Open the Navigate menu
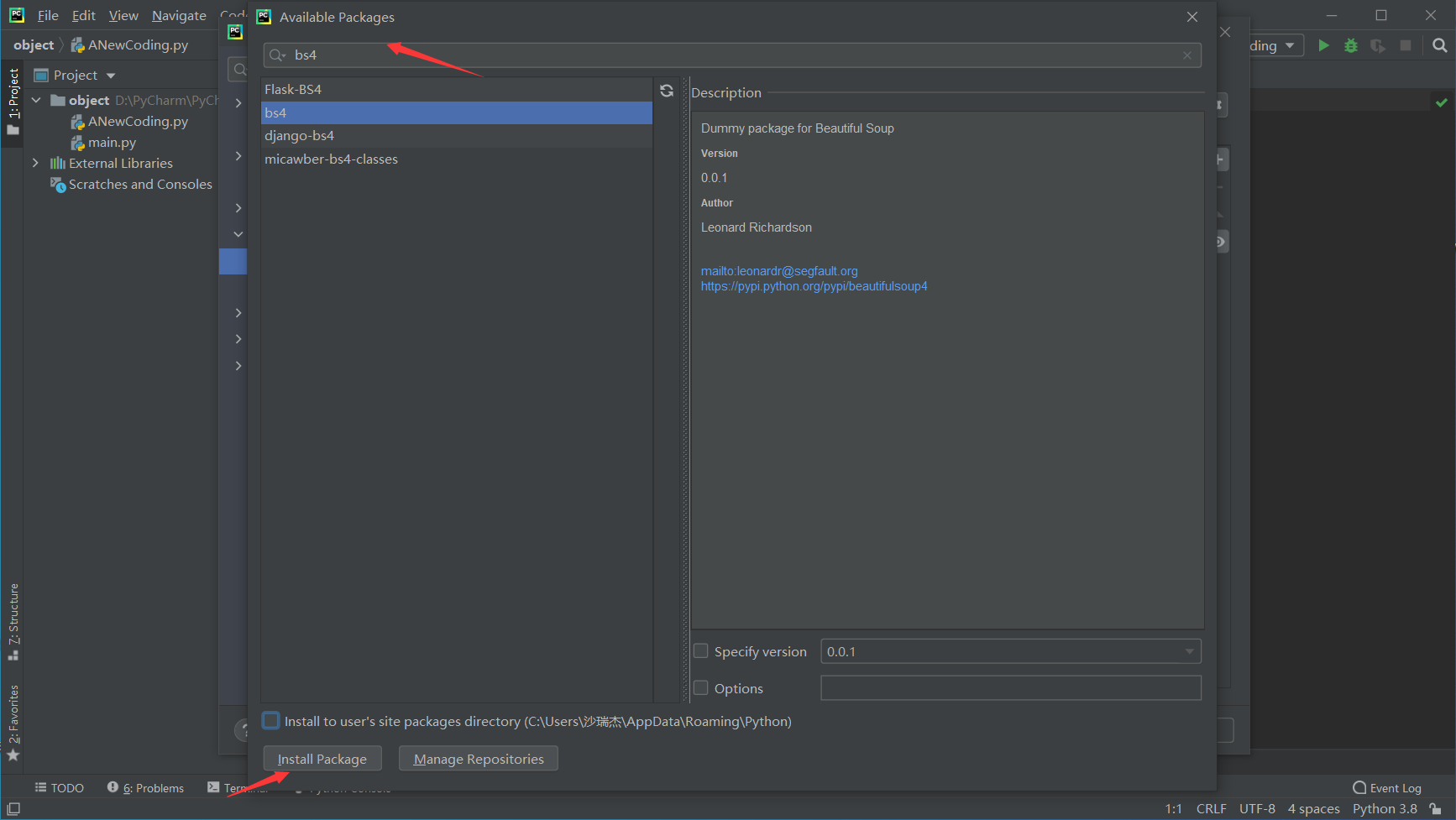Viewport: 1456px width, 820px height. click(x=179, y=15)
